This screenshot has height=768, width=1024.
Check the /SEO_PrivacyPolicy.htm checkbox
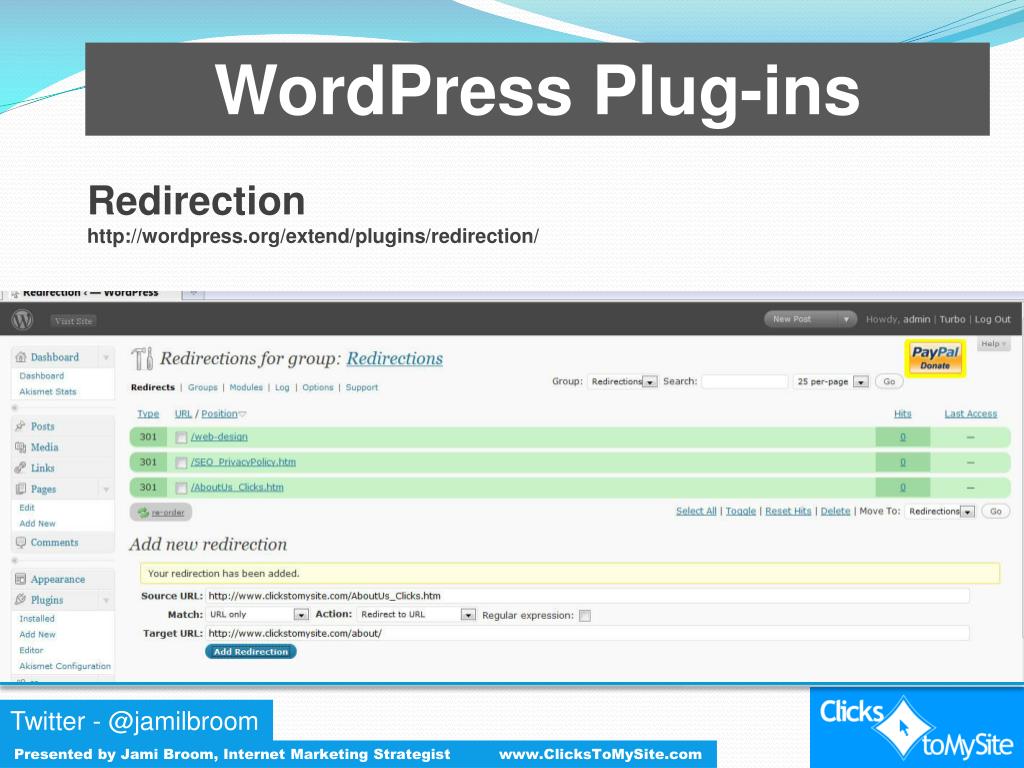[182, 463]
